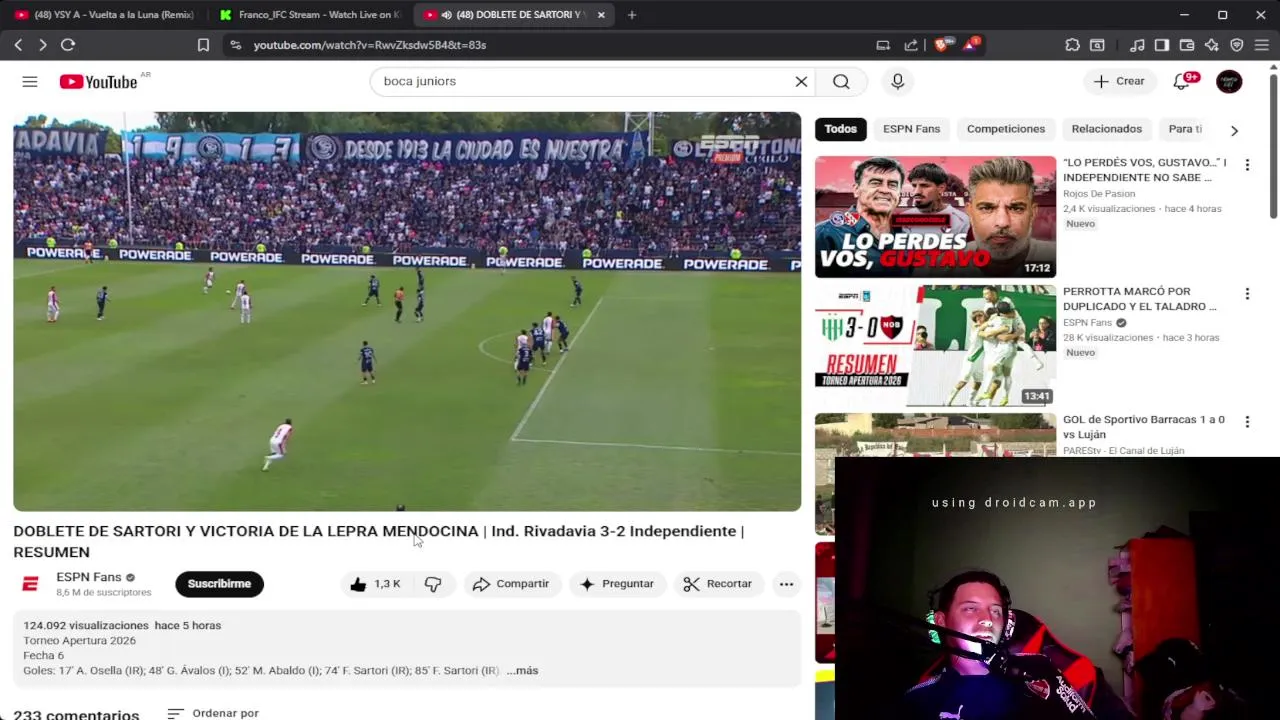This screenshot has height=720, width=1280.
Task: Open Brave Shields lion icon
Action: [942, 45]
